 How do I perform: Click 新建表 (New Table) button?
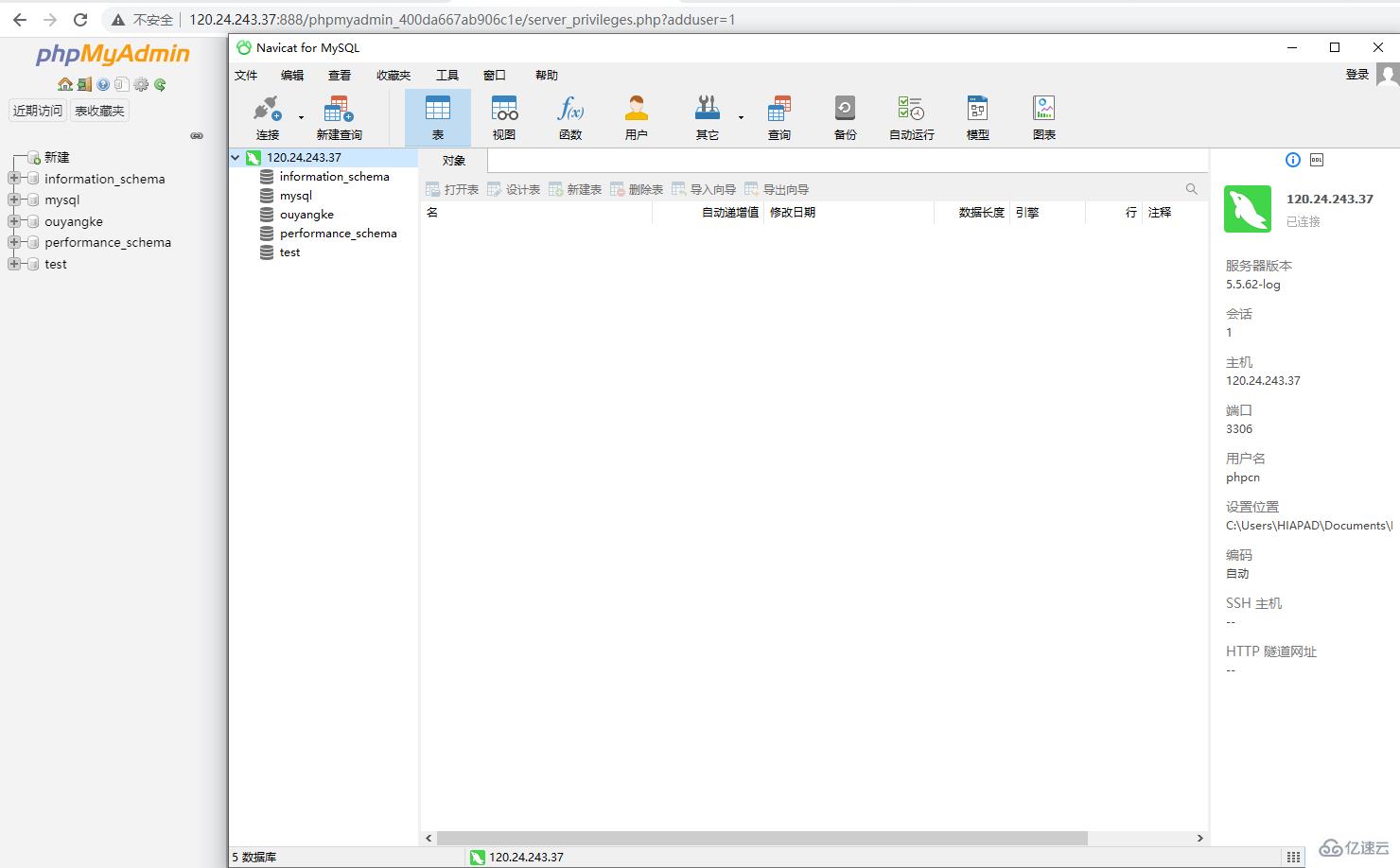point(575,189)
